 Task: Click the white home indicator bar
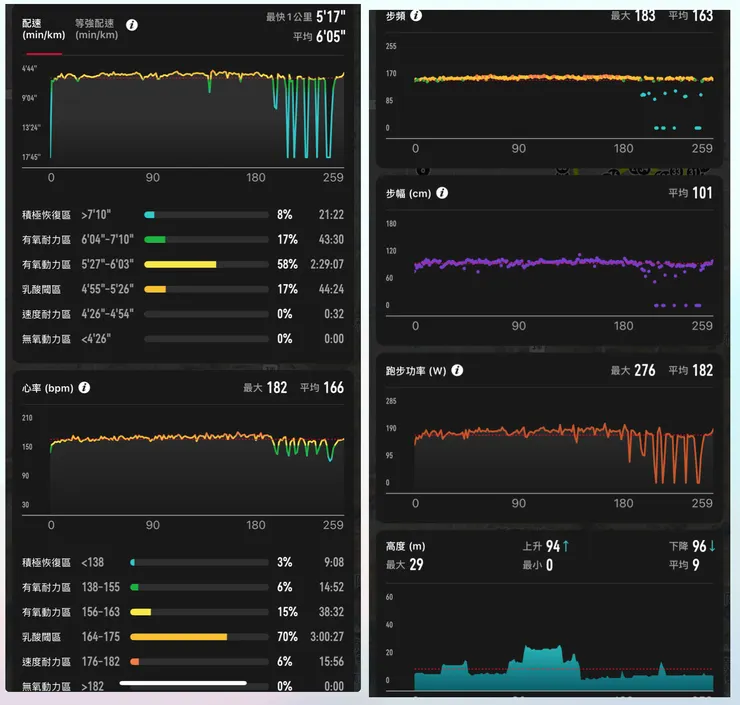tap(183, 683)
